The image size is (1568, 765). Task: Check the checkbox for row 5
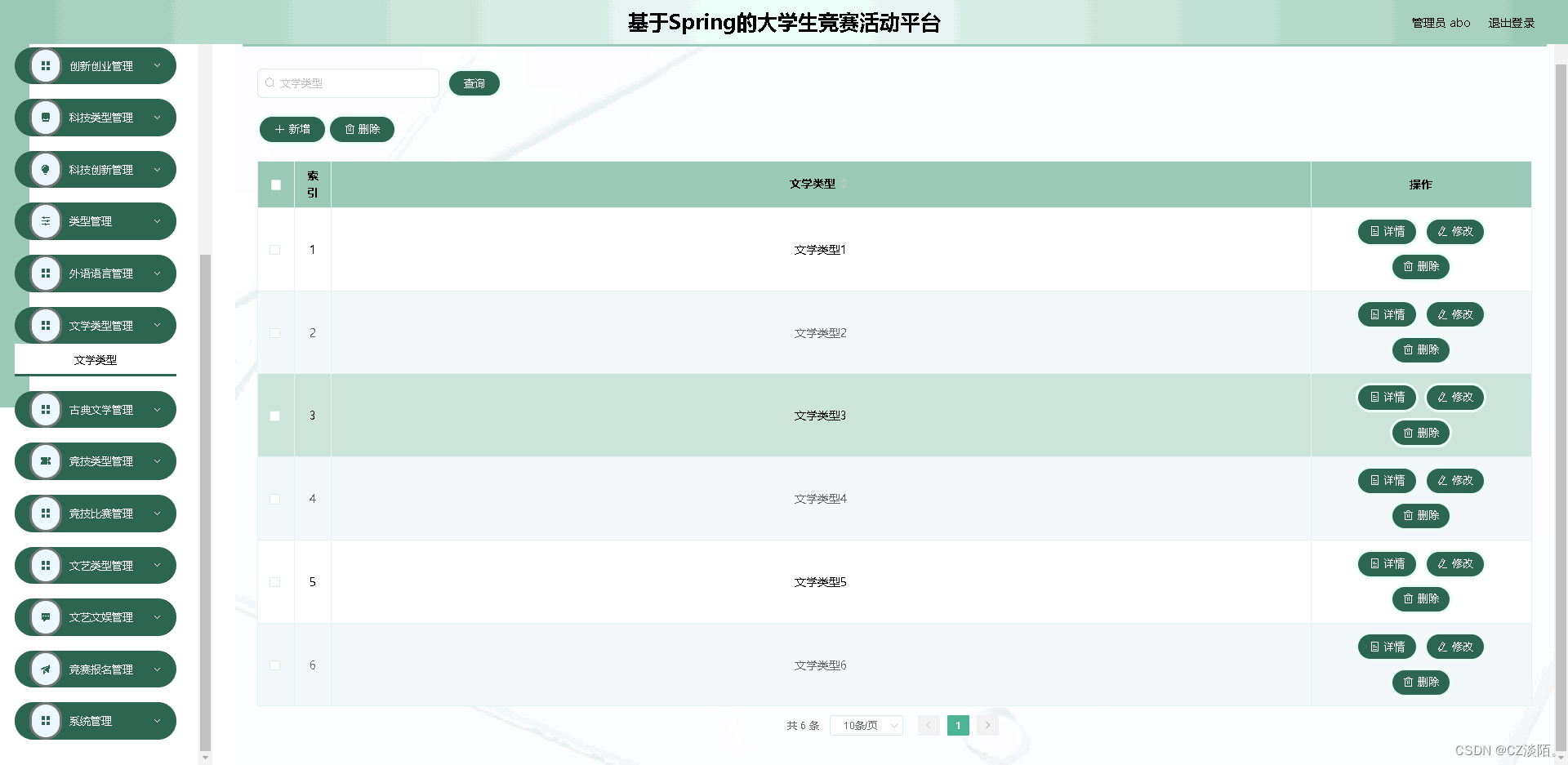click(x=275, y=582)
